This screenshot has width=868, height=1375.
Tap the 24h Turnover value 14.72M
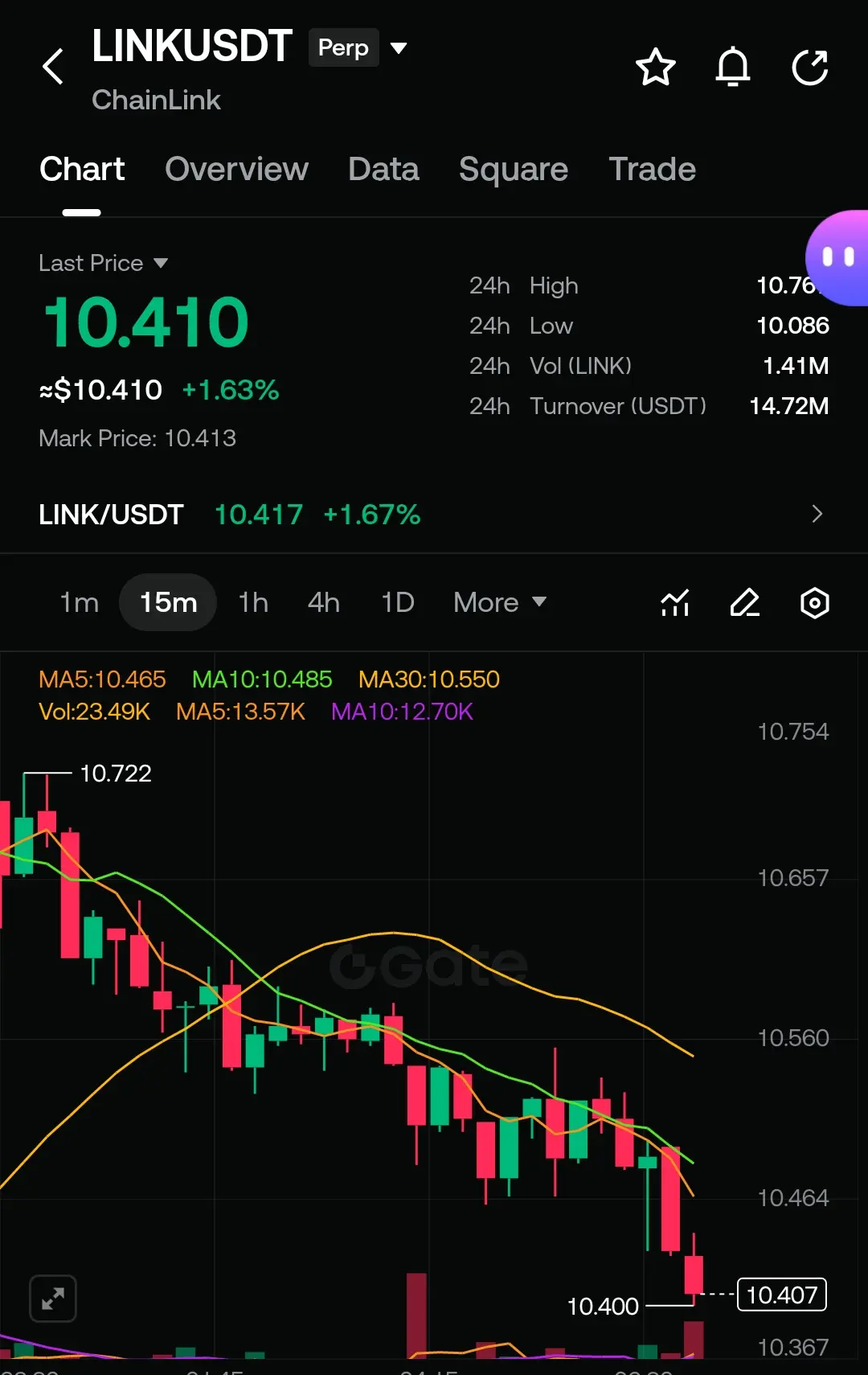788,406
